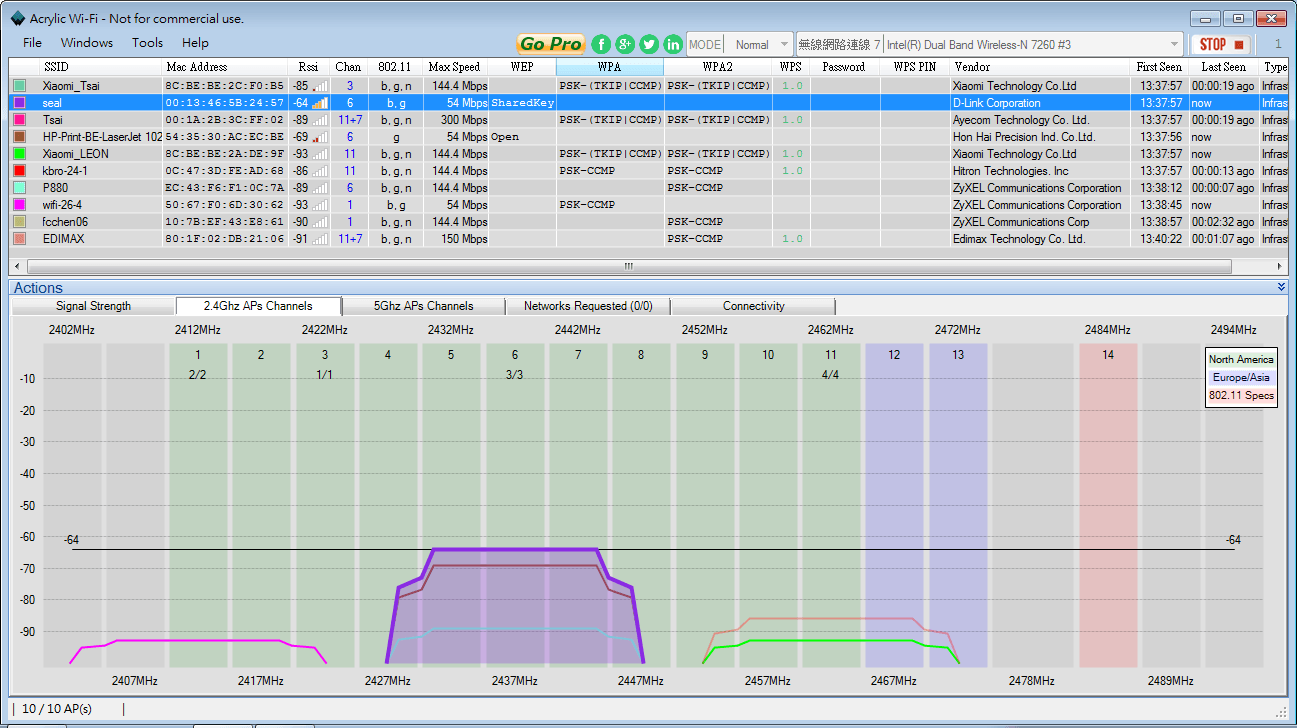Collapse the Actions panel with double chevron
This screenshot has height=728, width=1297.
coord(1281,287)
